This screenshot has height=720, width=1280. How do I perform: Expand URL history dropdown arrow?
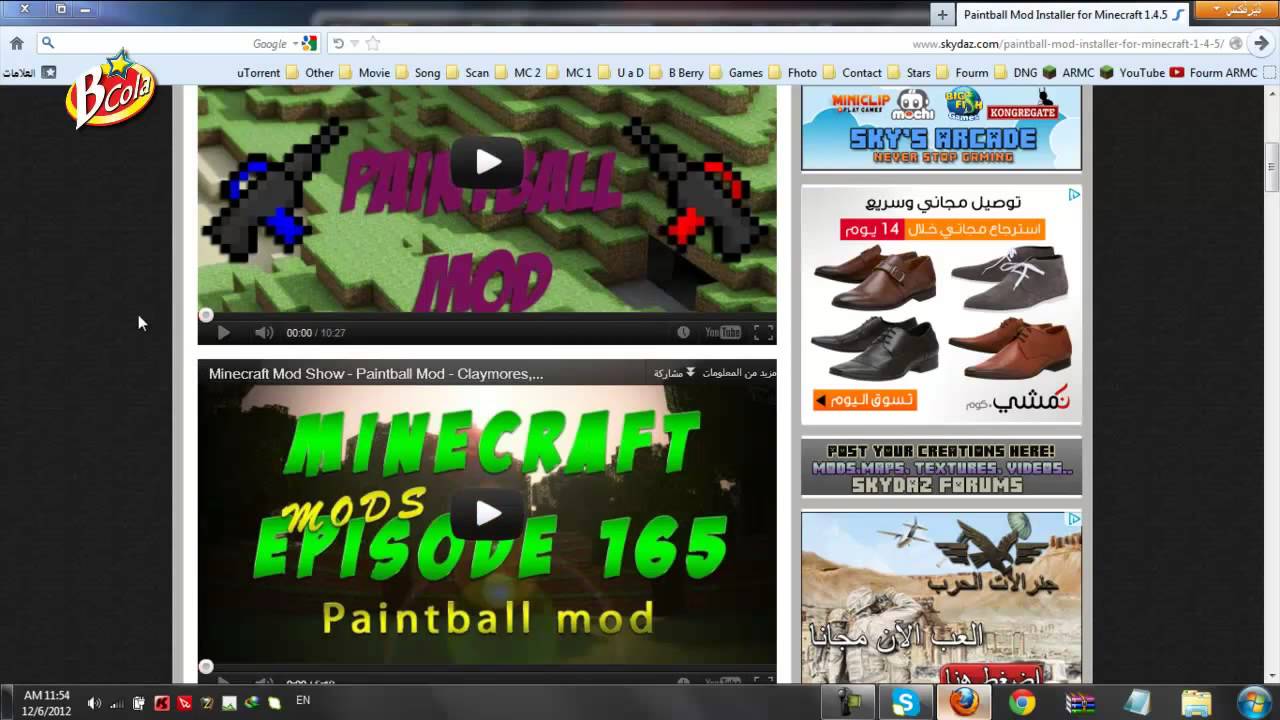(x=354, y=43)
